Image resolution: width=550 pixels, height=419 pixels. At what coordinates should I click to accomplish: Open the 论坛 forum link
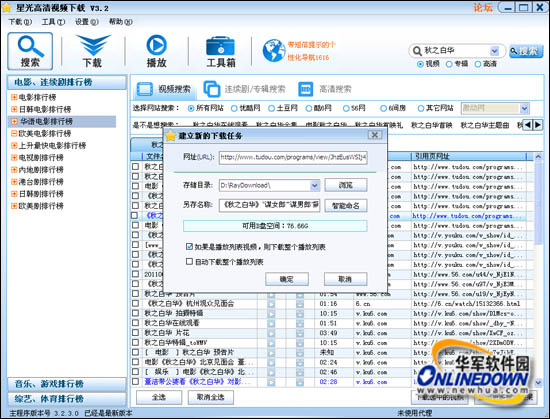(x=483, y=7)
